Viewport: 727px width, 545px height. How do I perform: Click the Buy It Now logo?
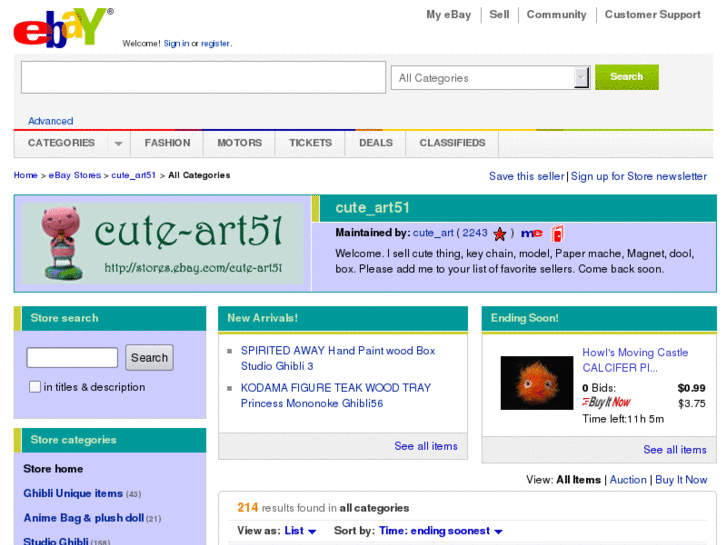[x=606, y=402]
